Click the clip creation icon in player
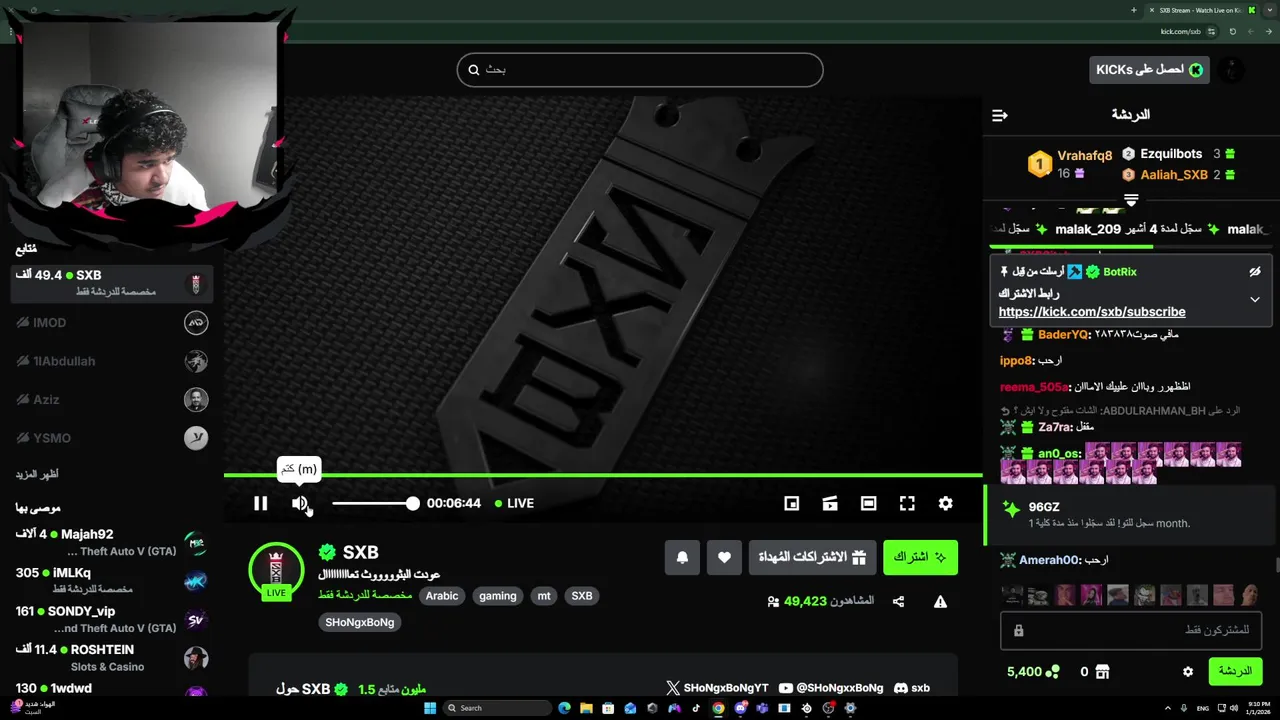Screen dimensions: 1280x720 830,503
